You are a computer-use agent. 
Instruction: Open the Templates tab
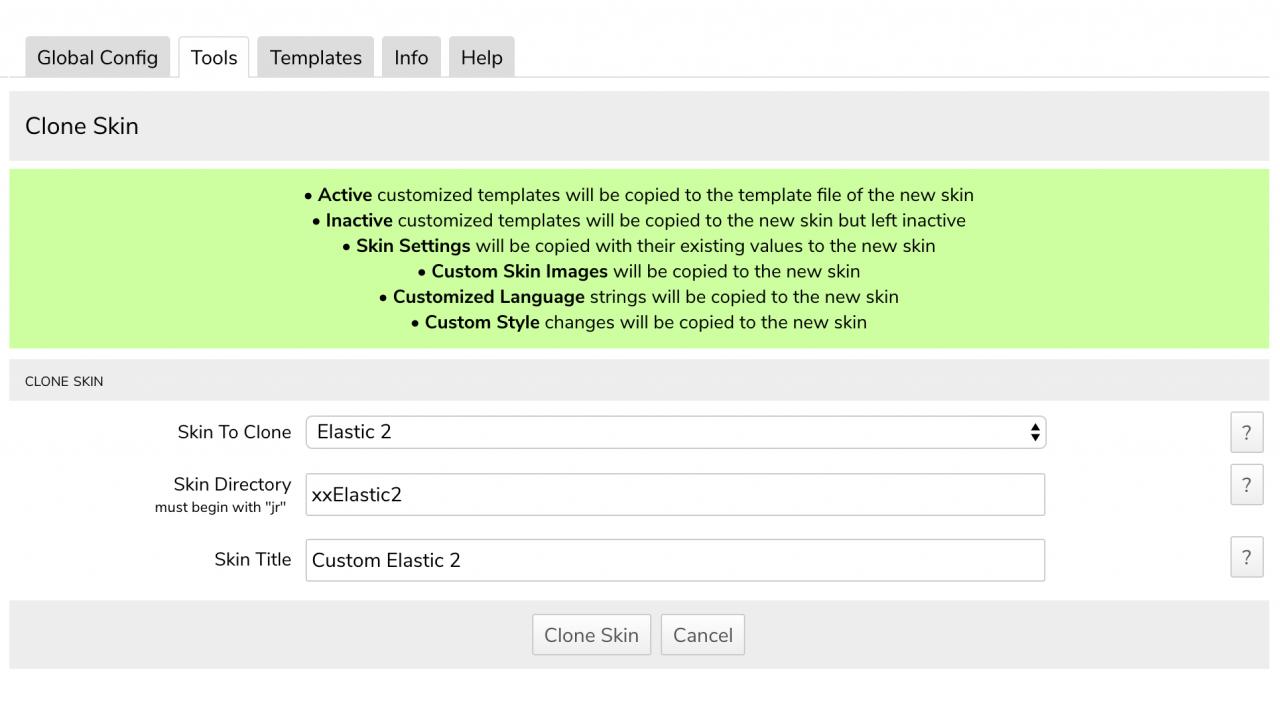(x=315, y=58)
